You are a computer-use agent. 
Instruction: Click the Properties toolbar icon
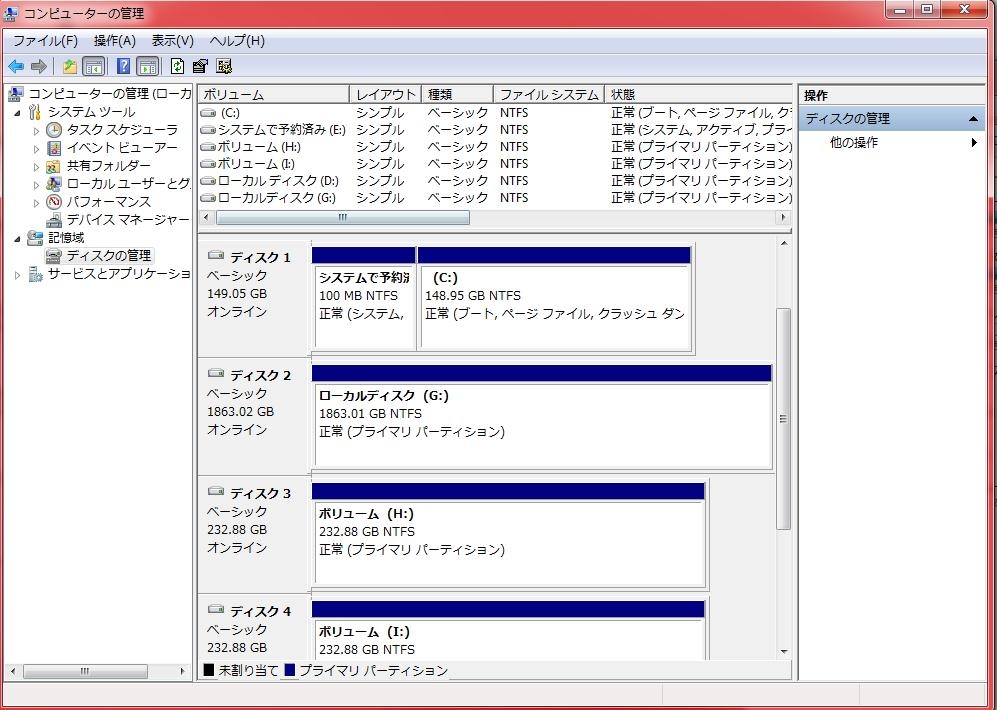200,66
